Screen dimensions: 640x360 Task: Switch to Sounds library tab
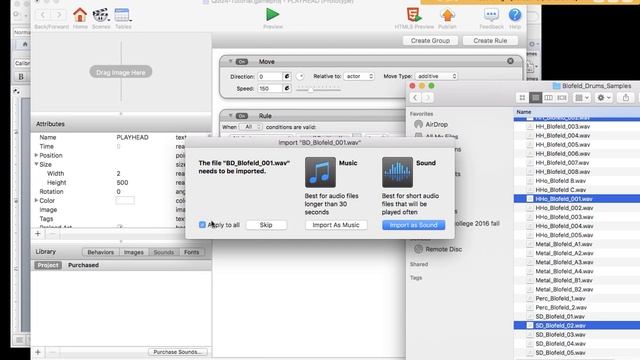tap(164, 252)
